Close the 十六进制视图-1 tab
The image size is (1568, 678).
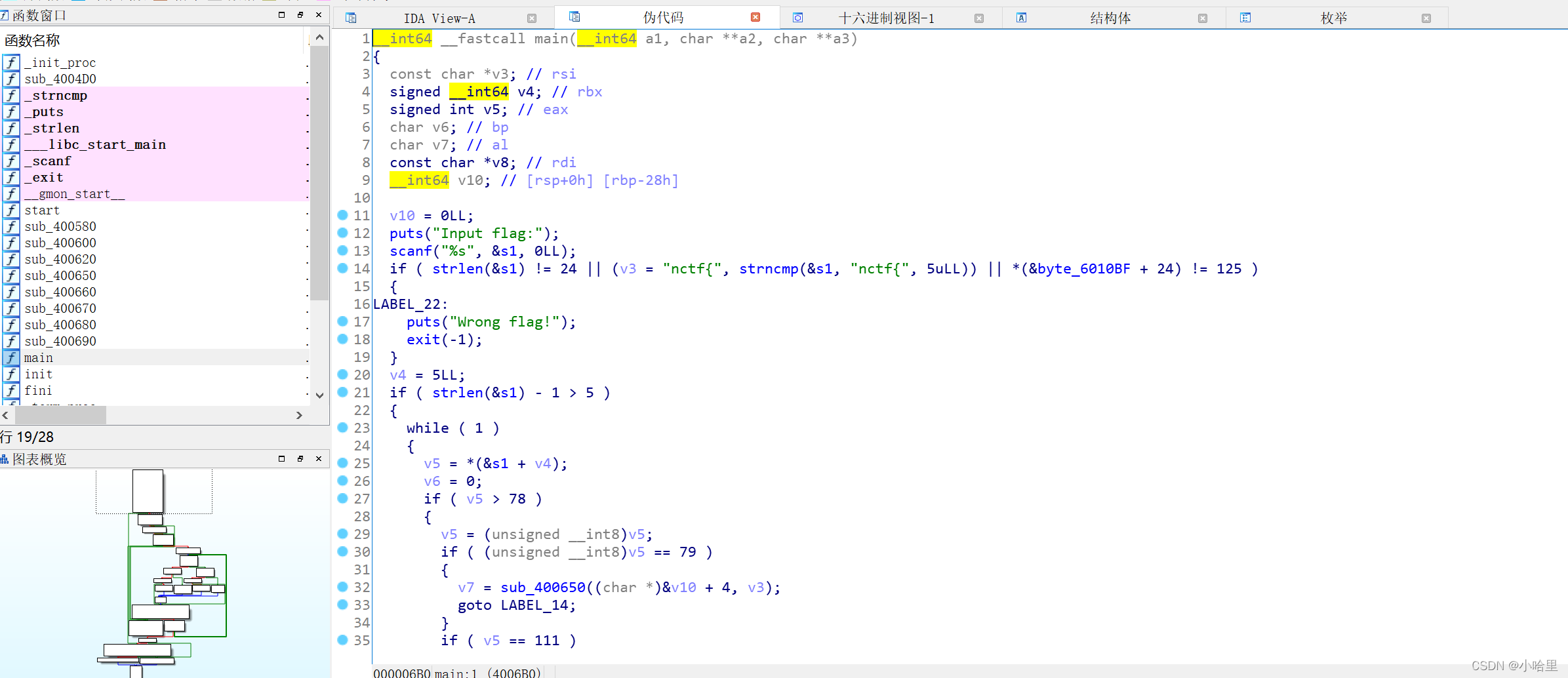[x=979, y=18]
